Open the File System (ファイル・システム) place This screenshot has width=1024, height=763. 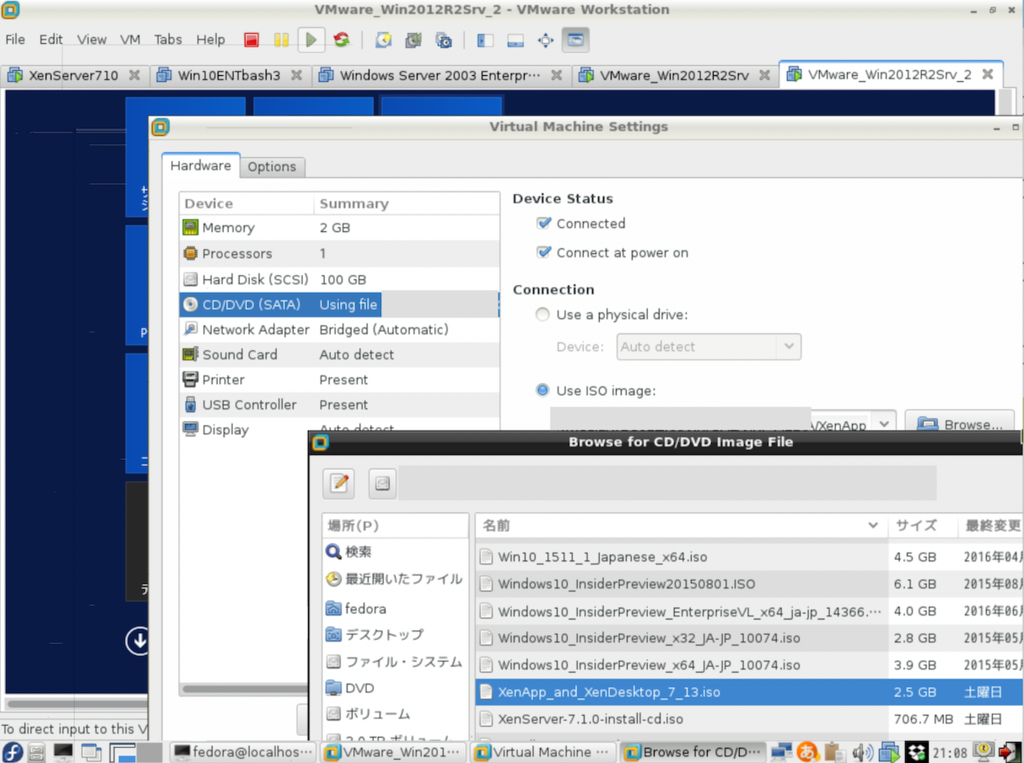395,662
